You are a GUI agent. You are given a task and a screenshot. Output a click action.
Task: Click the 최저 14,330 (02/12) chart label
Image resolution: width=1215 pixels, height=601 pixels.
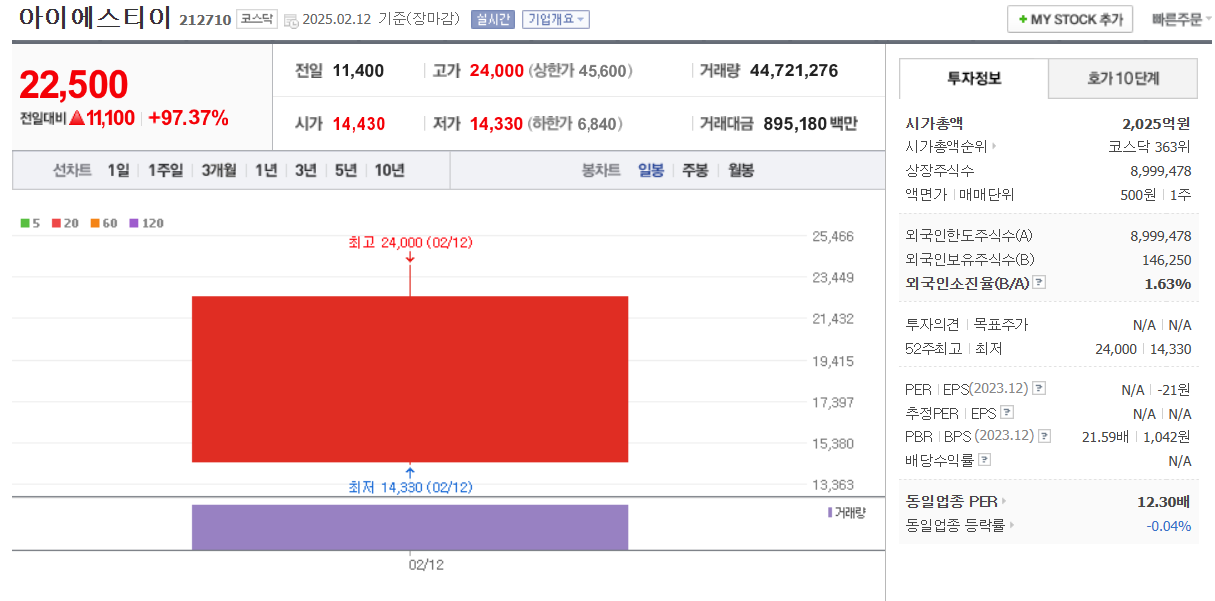(410, 487)
